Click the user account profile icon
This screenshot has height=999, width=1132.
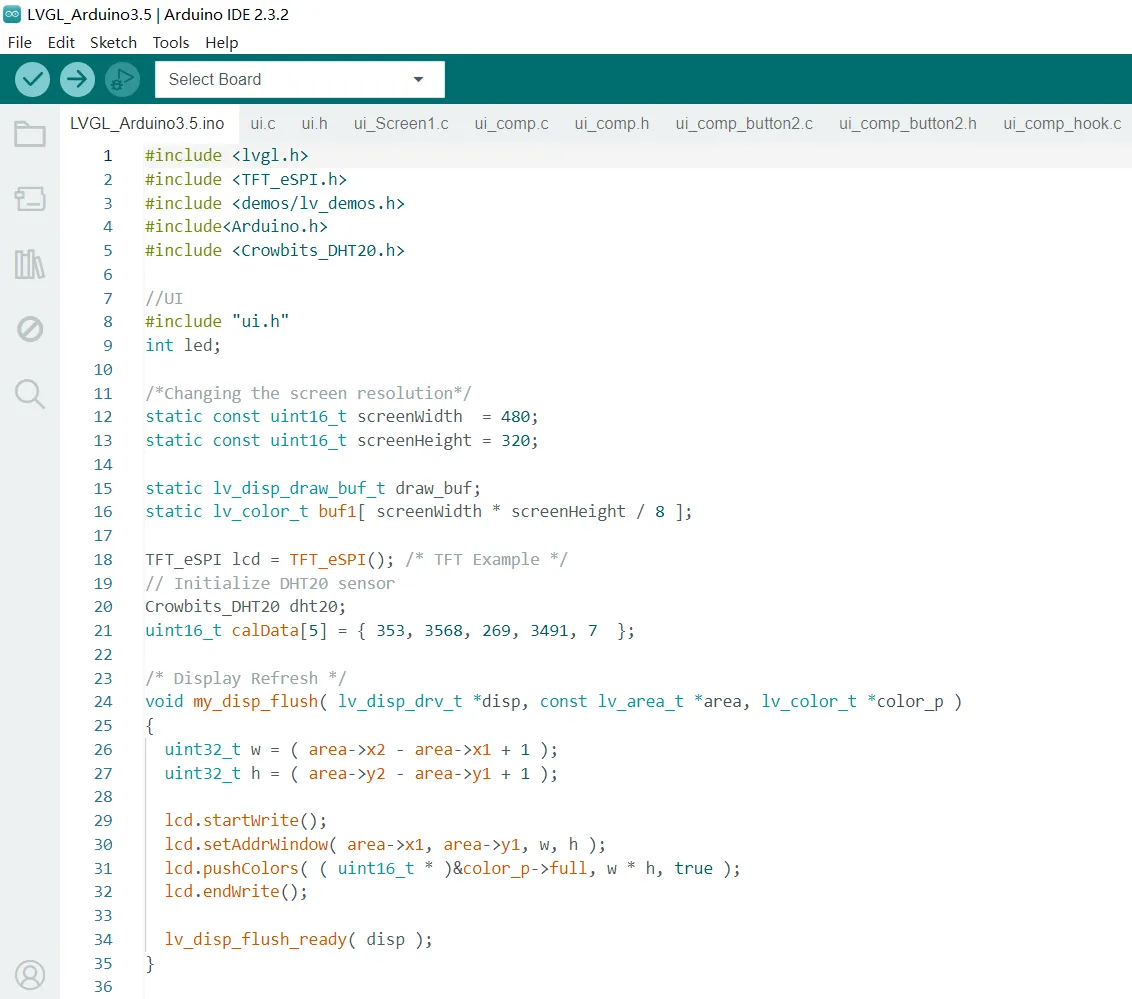click(30, 973)
